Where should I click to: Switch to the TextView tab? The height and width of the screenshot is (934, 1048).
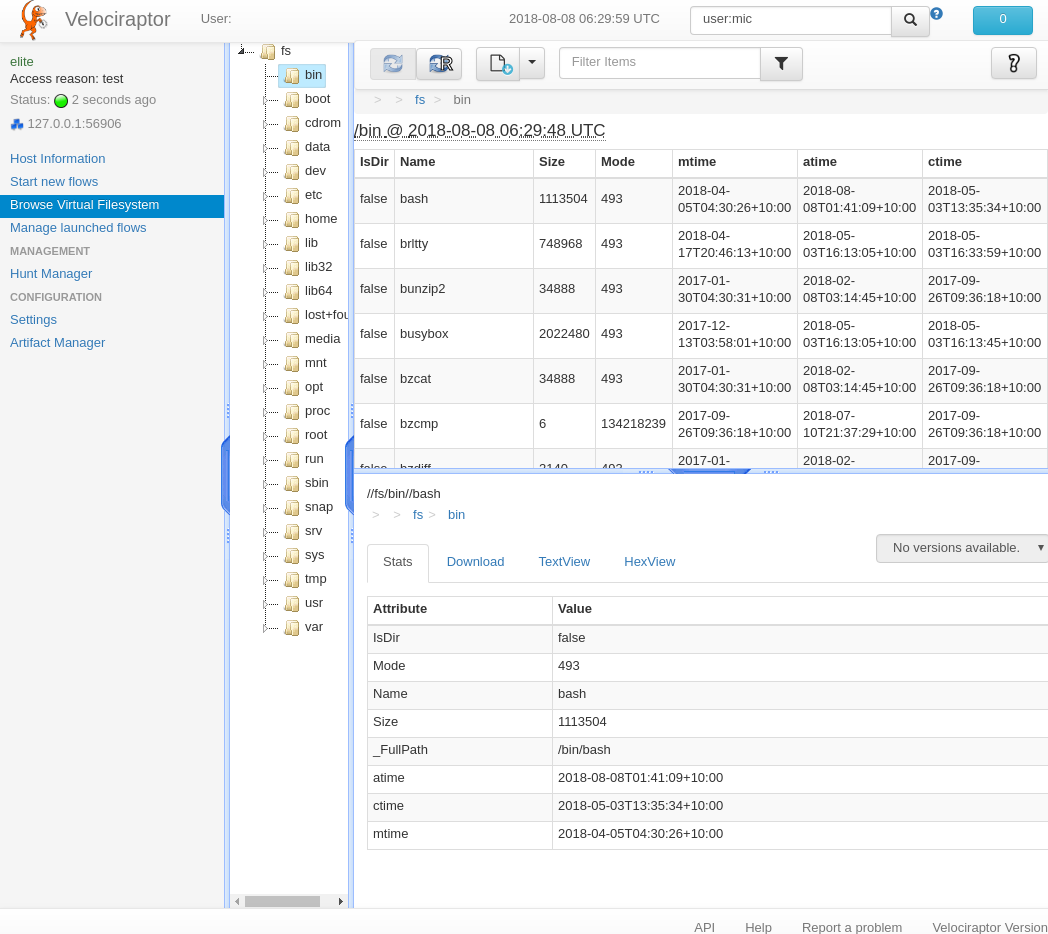564,562
